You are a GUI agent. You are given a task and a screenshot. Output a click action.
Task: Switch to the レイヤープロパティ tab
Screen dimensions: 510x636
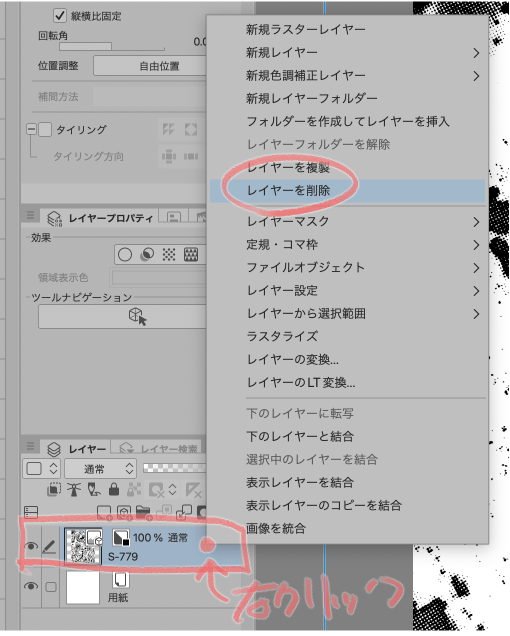99,218
